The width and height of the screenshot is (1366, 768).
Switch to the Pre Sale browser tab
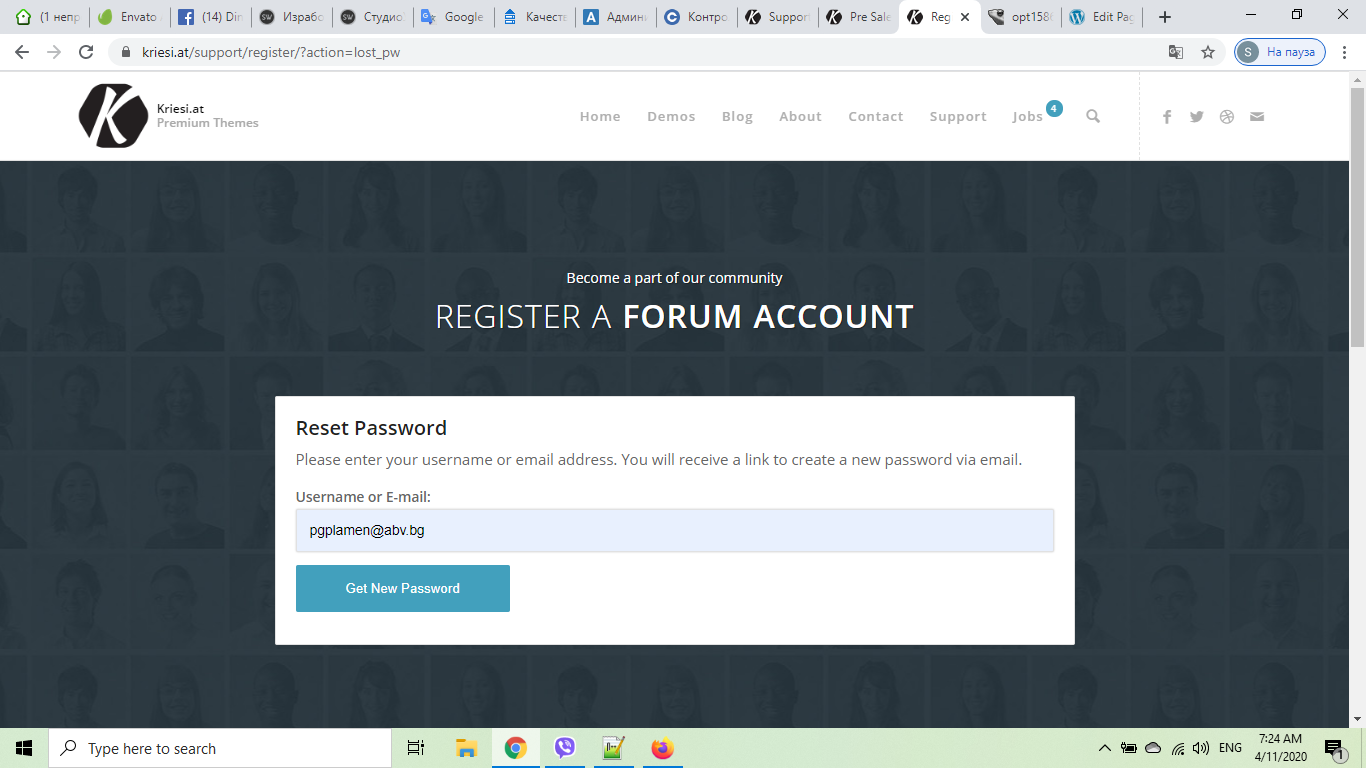[x=859, y=17]
